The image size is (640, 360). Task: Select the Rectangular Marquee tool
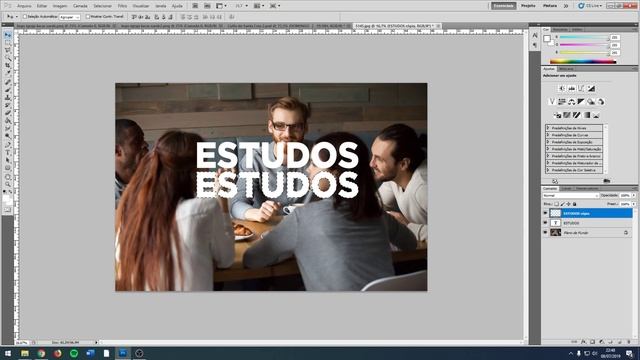8,42
